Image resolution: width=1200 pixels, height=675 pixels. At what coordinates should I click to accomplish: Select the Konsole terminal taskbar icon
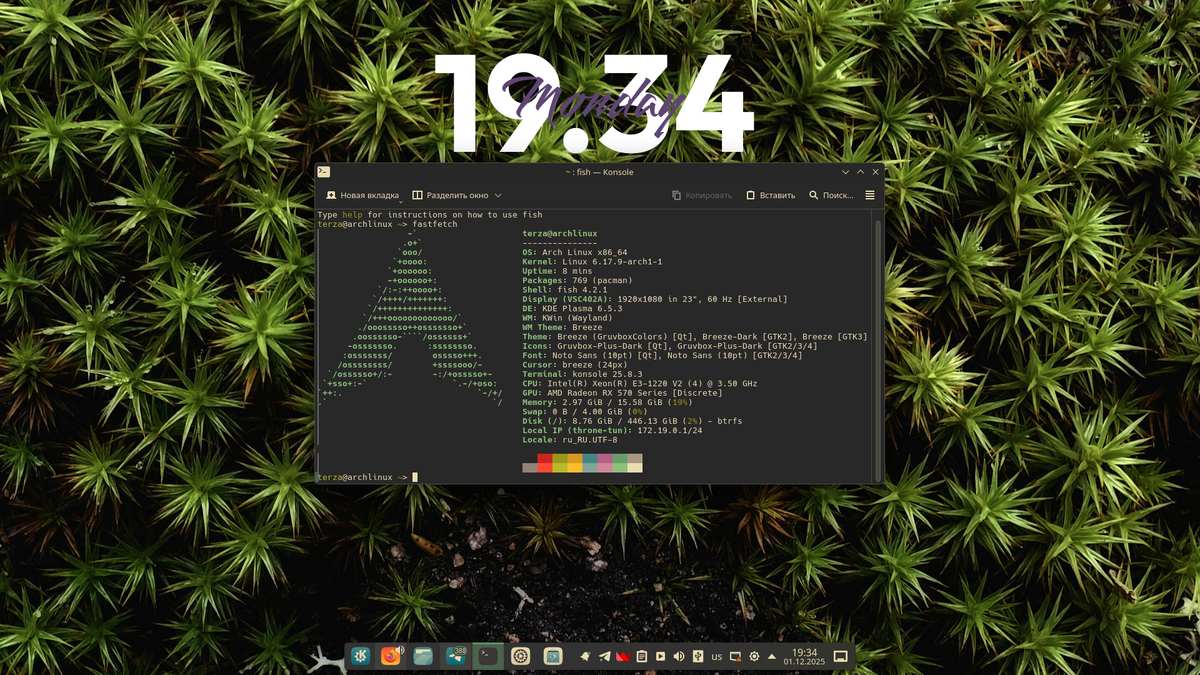(x=488, y=656)
